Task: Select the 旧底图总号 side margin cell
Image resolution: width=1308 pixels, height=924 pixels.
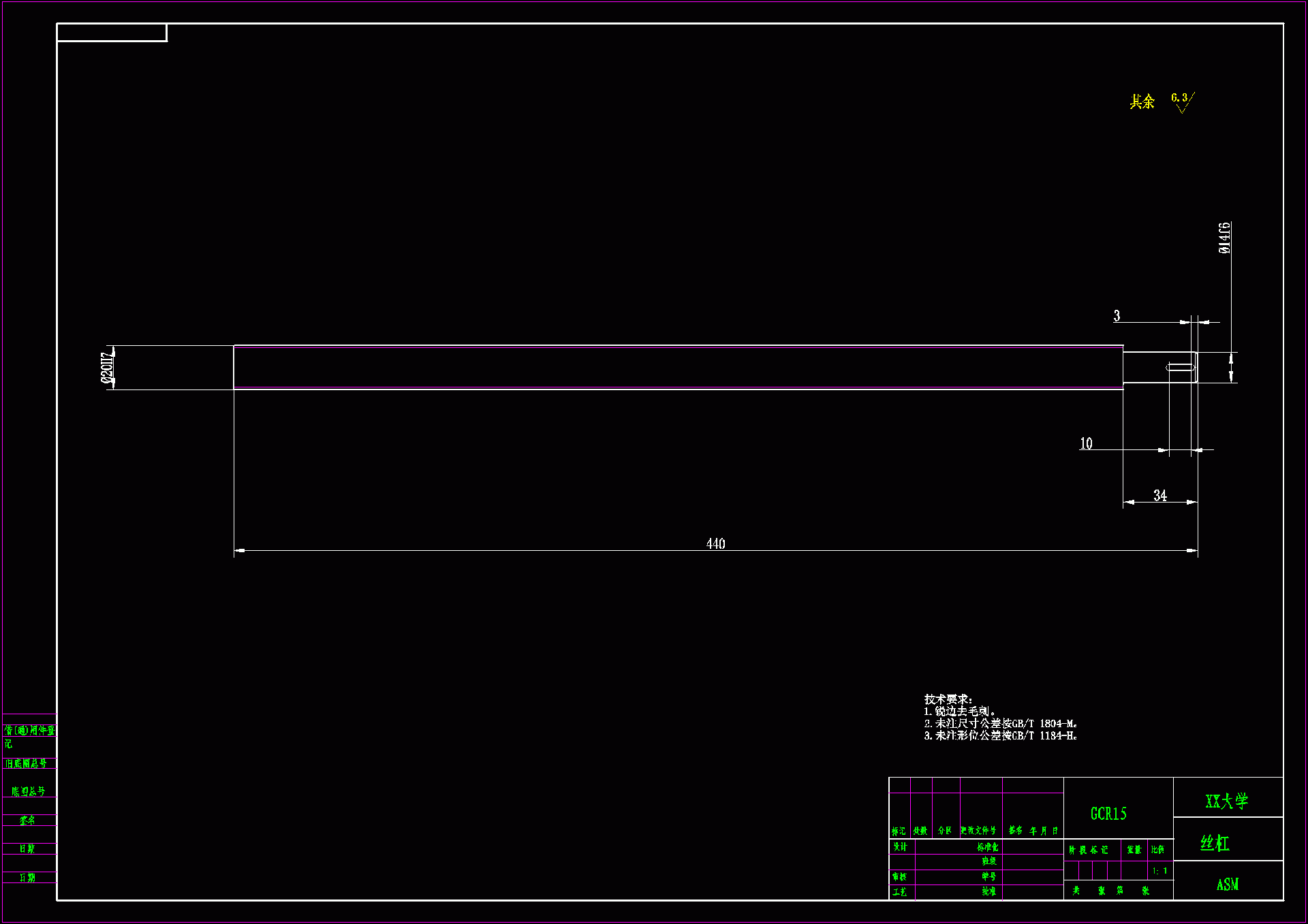Action: click(x=27, y=763)
